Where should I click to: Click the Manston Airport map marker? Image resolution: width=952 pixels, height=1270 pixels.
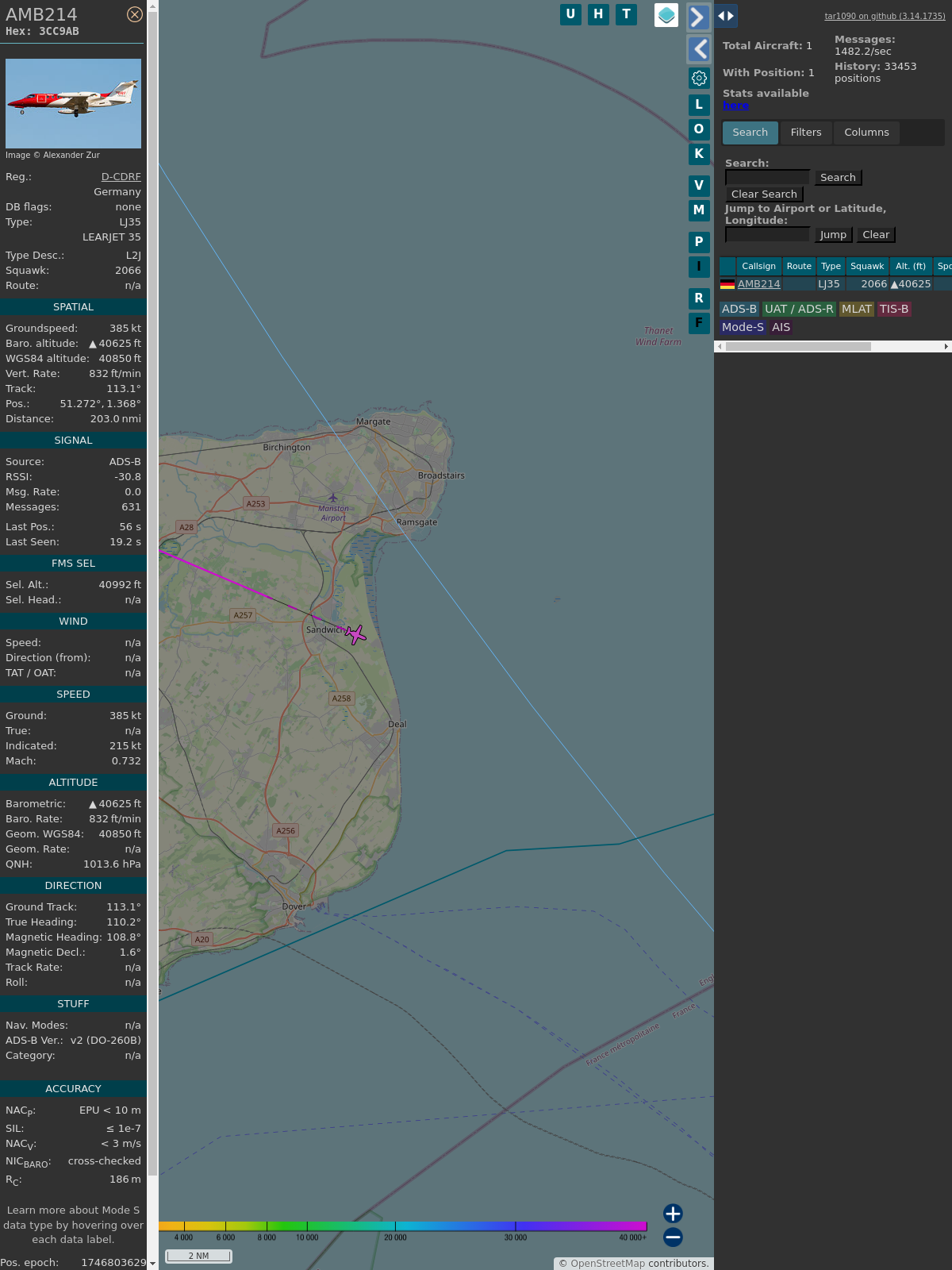point(333,498)
